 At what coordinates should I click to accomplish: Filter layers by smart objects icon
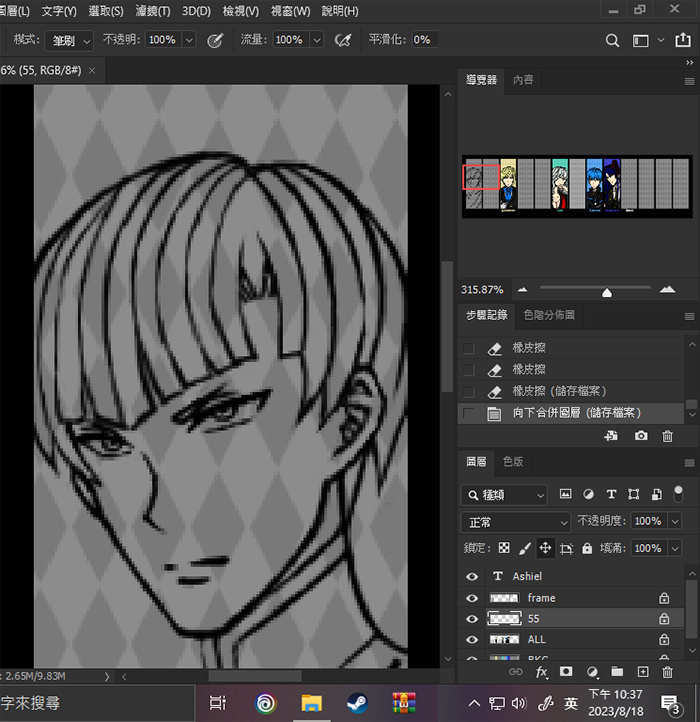pyautogui.click(x=657, y=494)
